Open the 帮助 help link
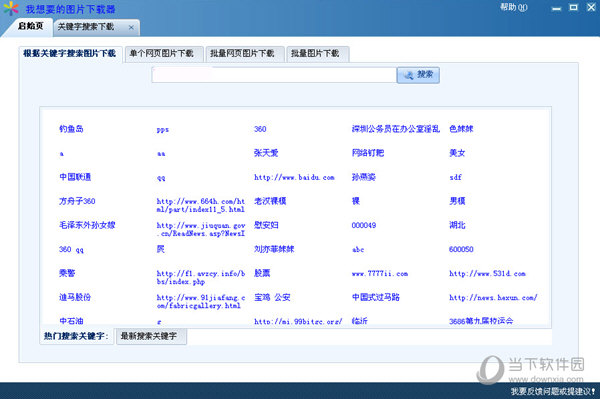Image resolution: width=600 pixels, height=399 pixels. [508, 7]
